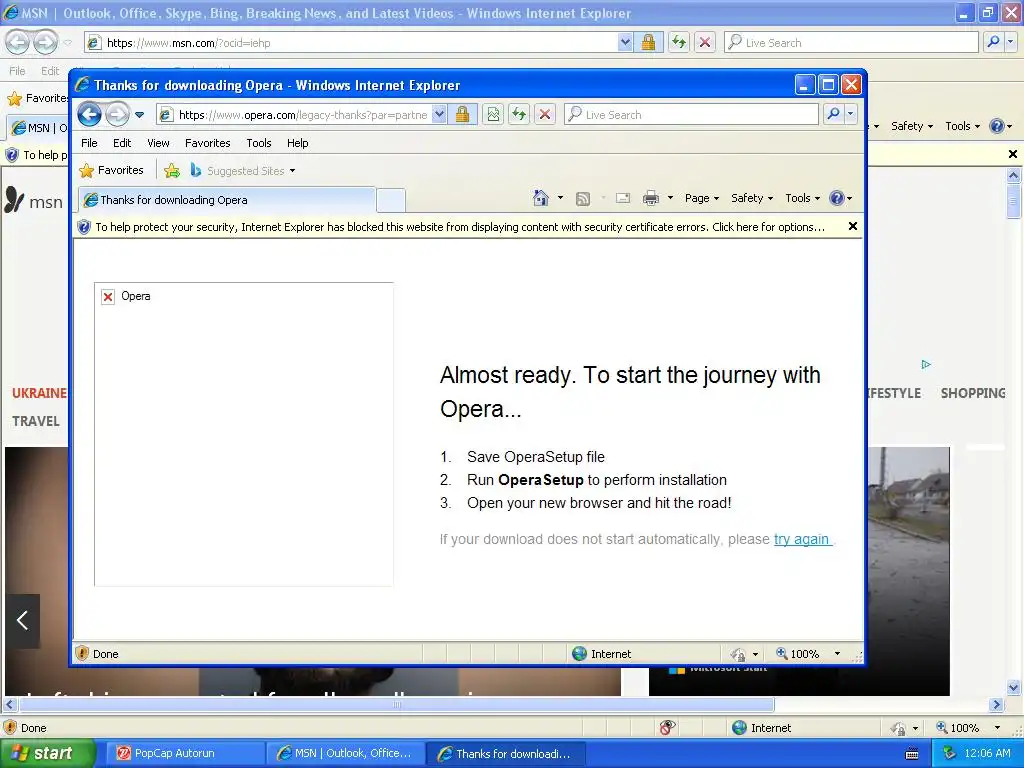Click previous slide arrow on MSN page
The height and width of the screenshot is (768, 1024).
(x=23, y=620)
